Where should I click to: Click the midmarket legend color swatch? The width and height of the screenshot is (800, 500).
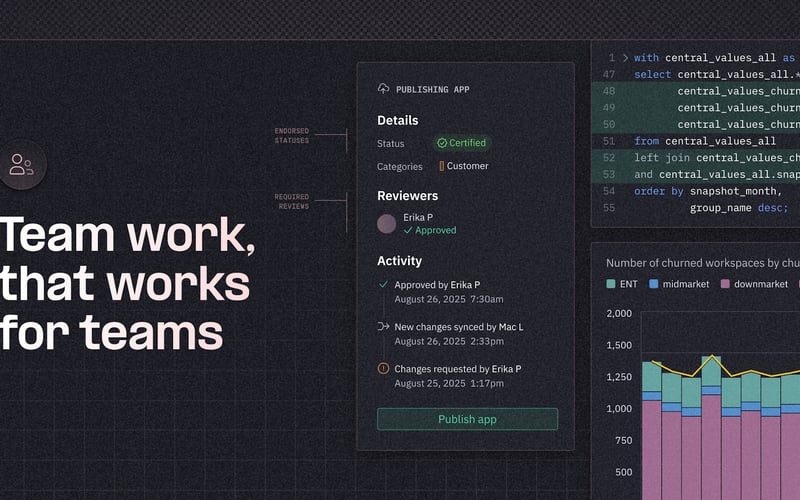pyautogui.click(x=654, y=284)
